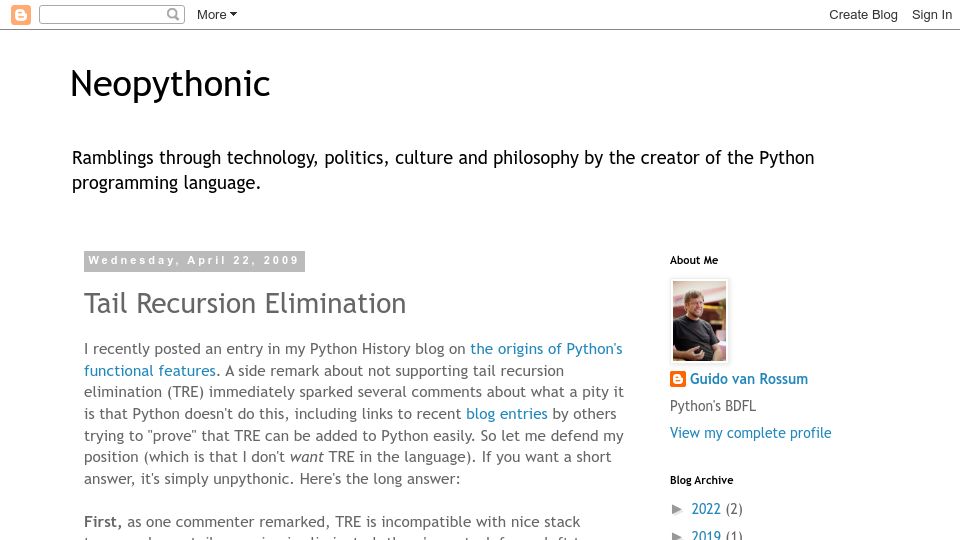Follow the origins of Python's link

tap(546, 349)
